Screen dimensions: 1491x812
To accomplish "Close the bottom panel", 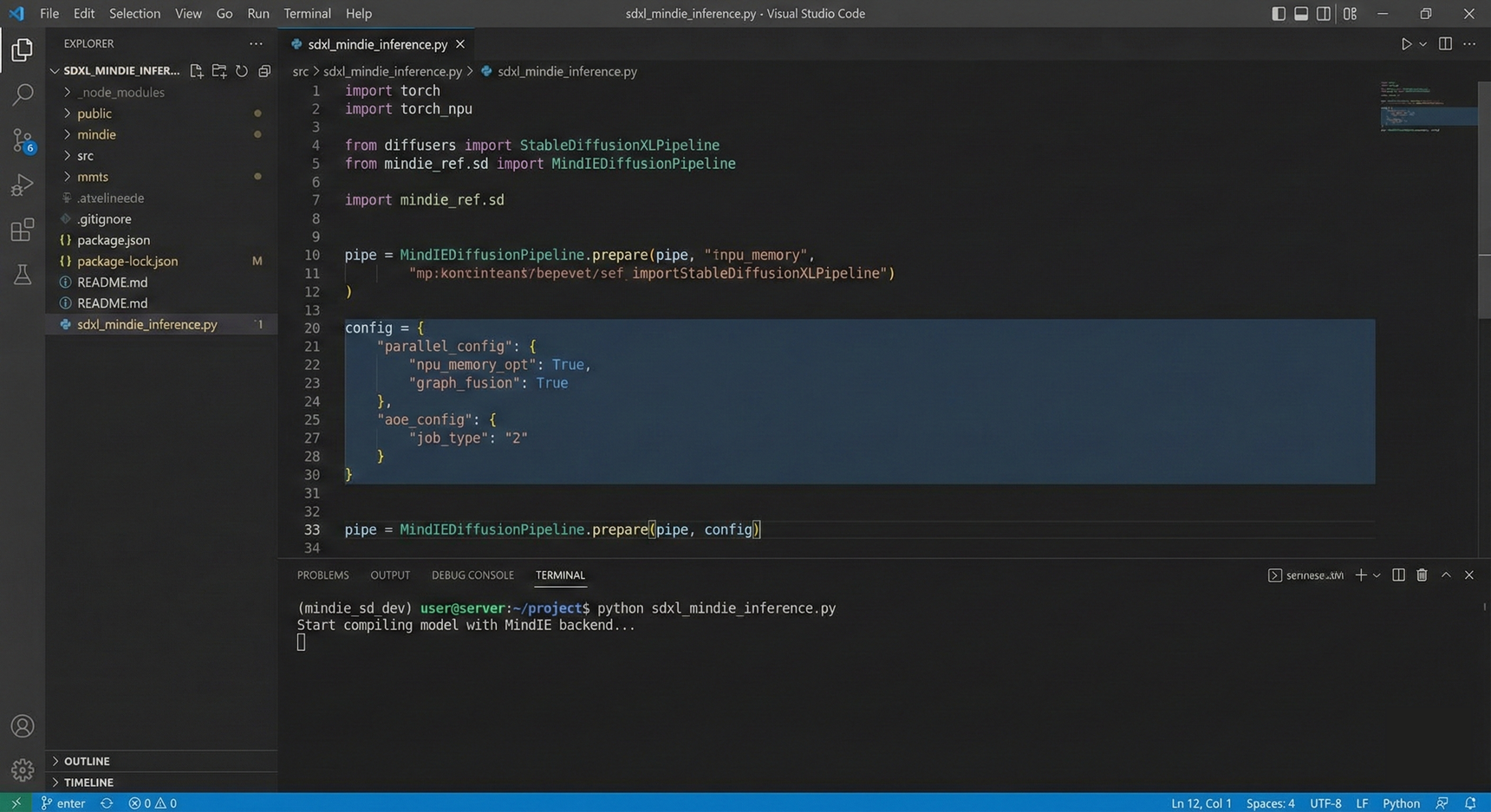I will [x=1469, y=575].
